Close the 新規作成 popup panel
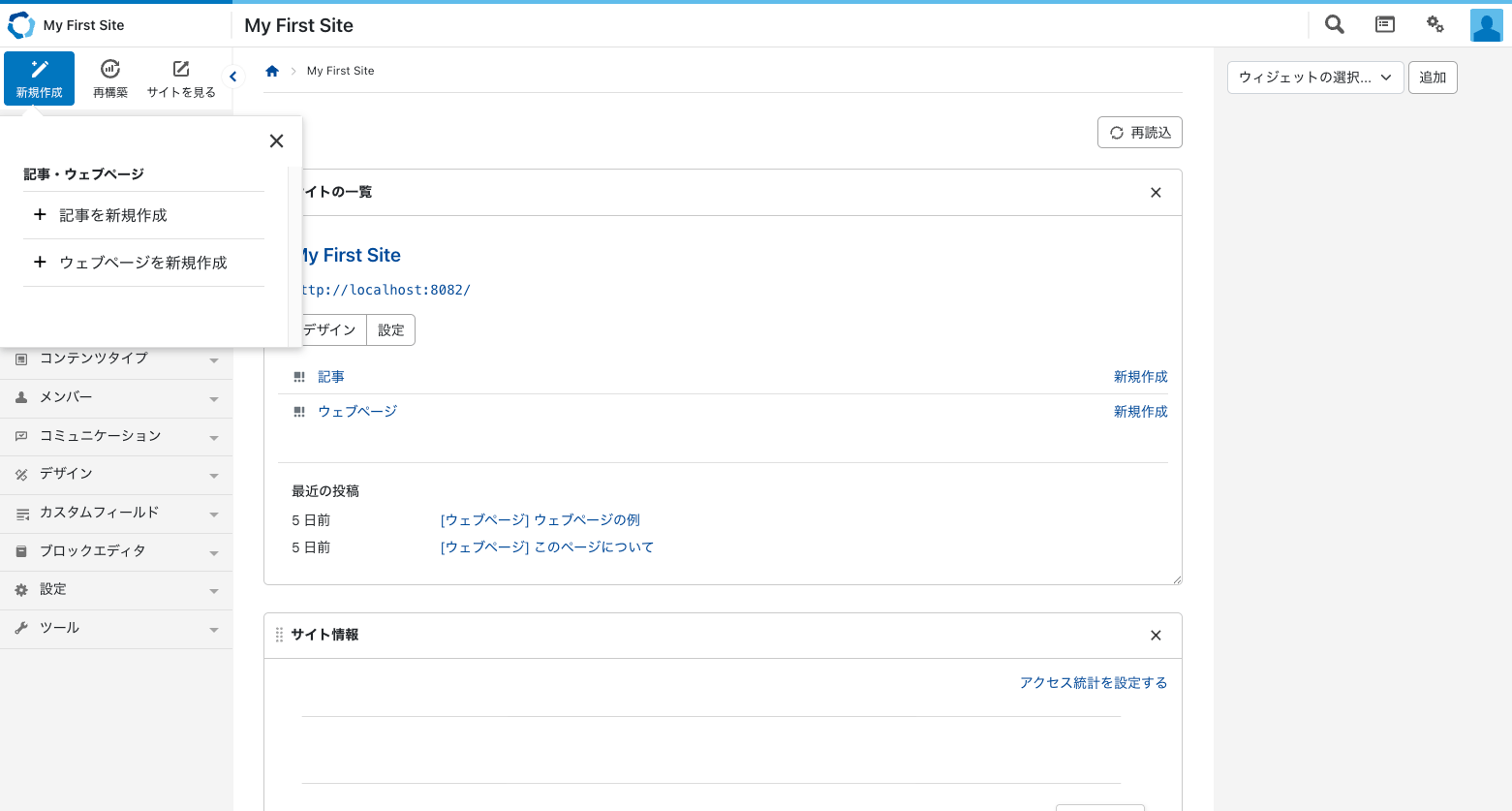The image size is (1512, 811). pos(276,141)
